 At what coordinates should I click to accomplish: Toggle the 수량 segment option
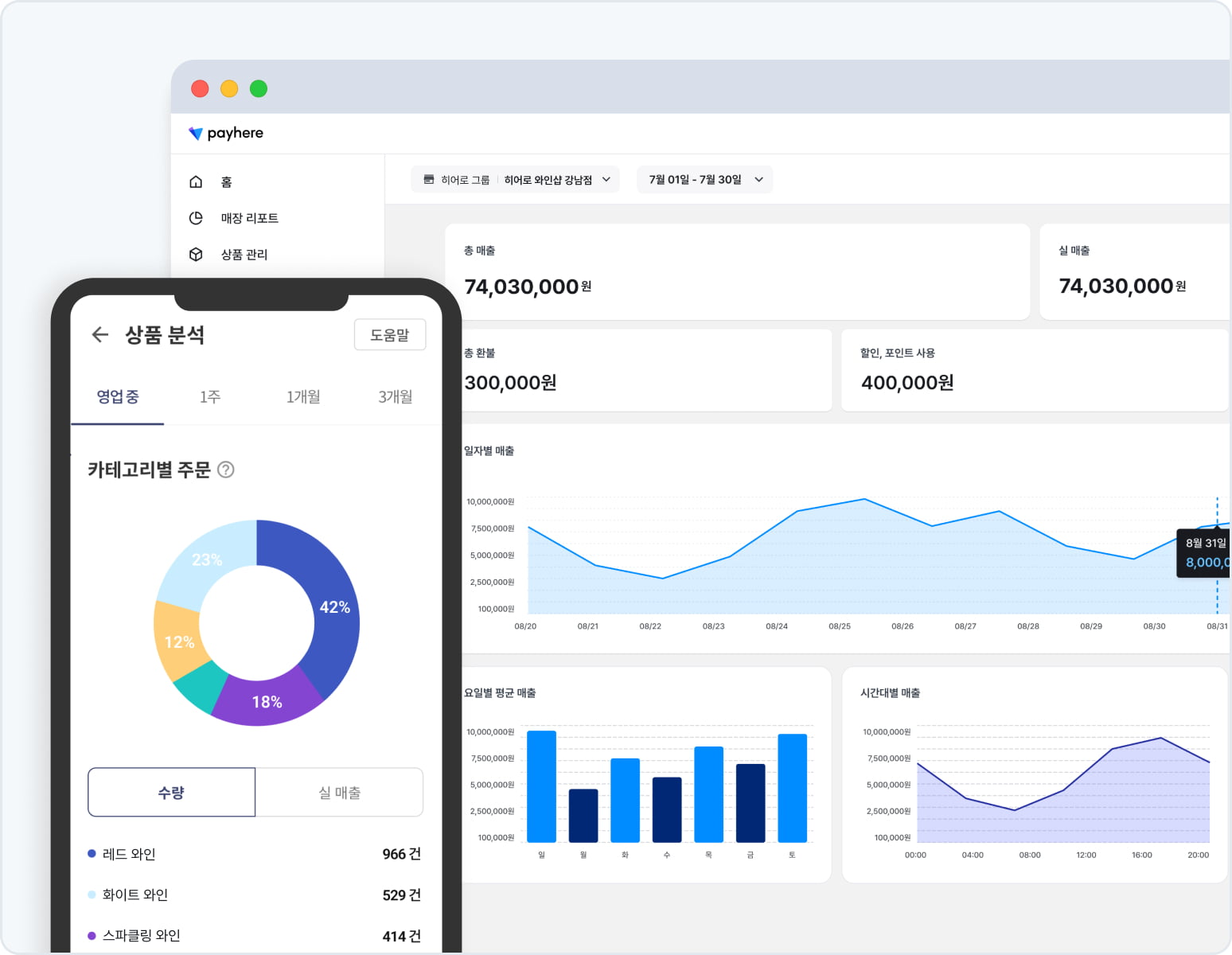pyautogui.click(x=172, y=792)
